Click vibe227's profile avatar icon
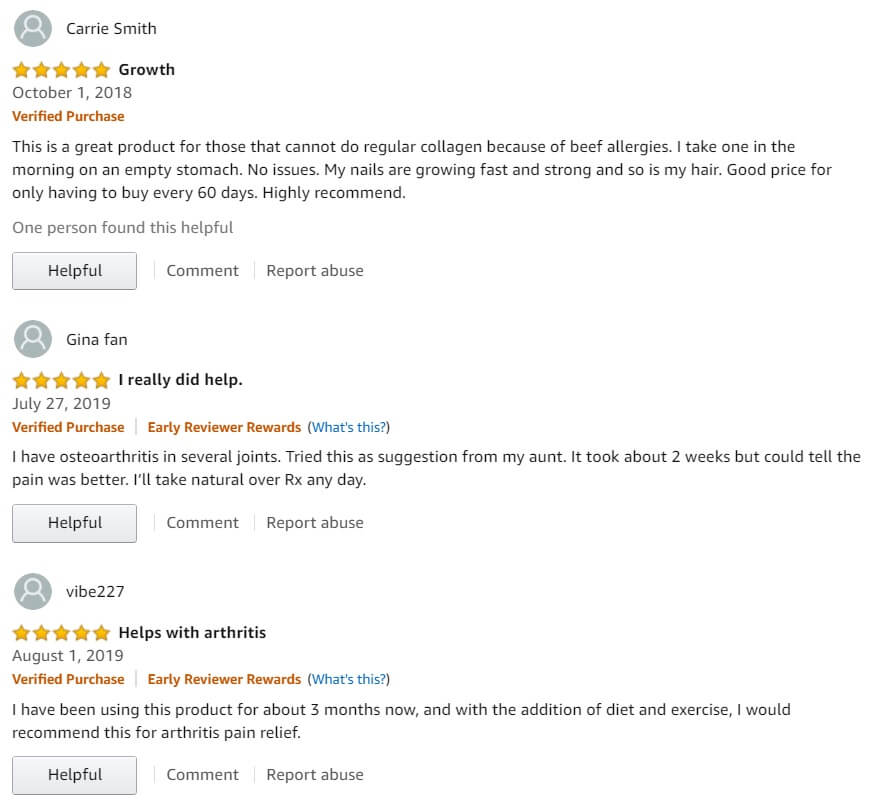 point(33,591)
